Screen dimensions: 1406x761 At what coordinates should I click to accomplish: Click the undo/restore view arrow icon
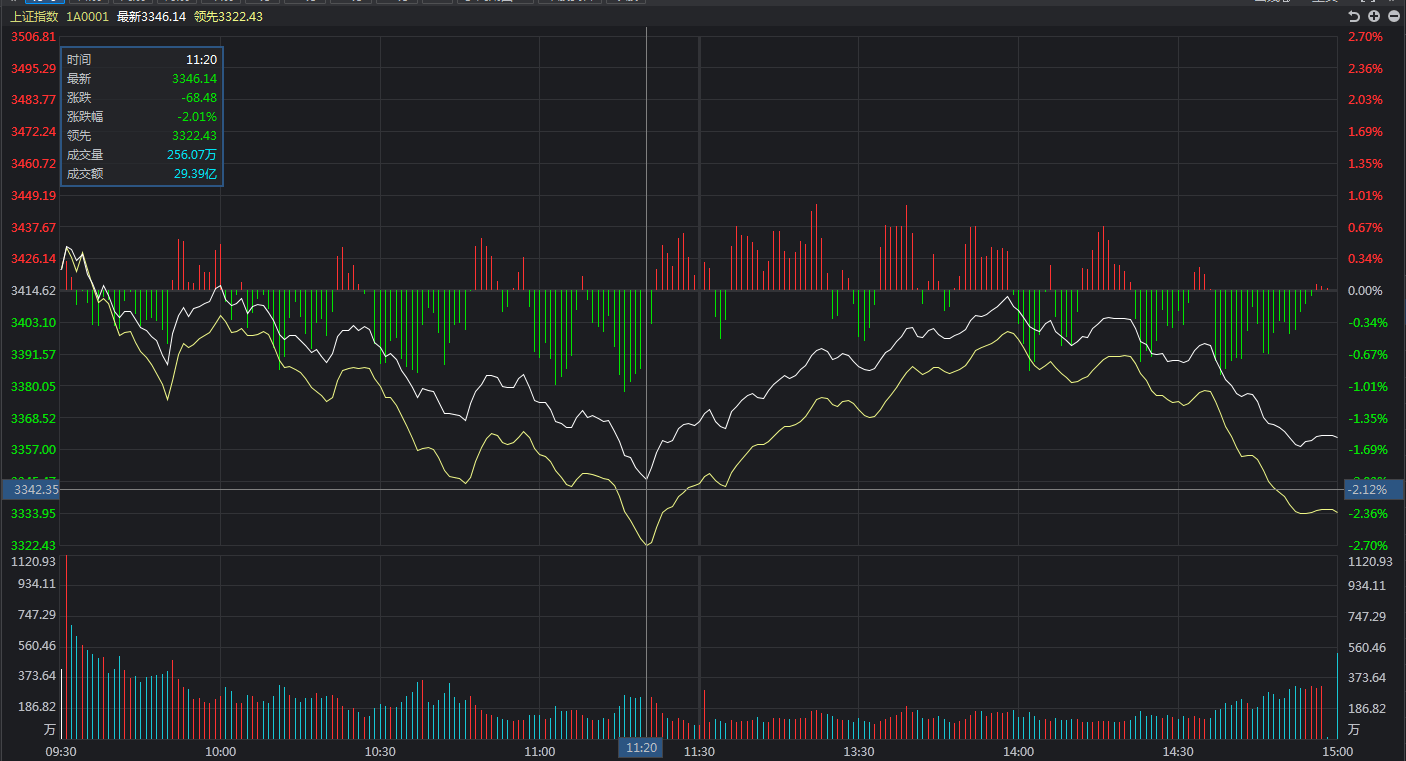(1354, 17)
